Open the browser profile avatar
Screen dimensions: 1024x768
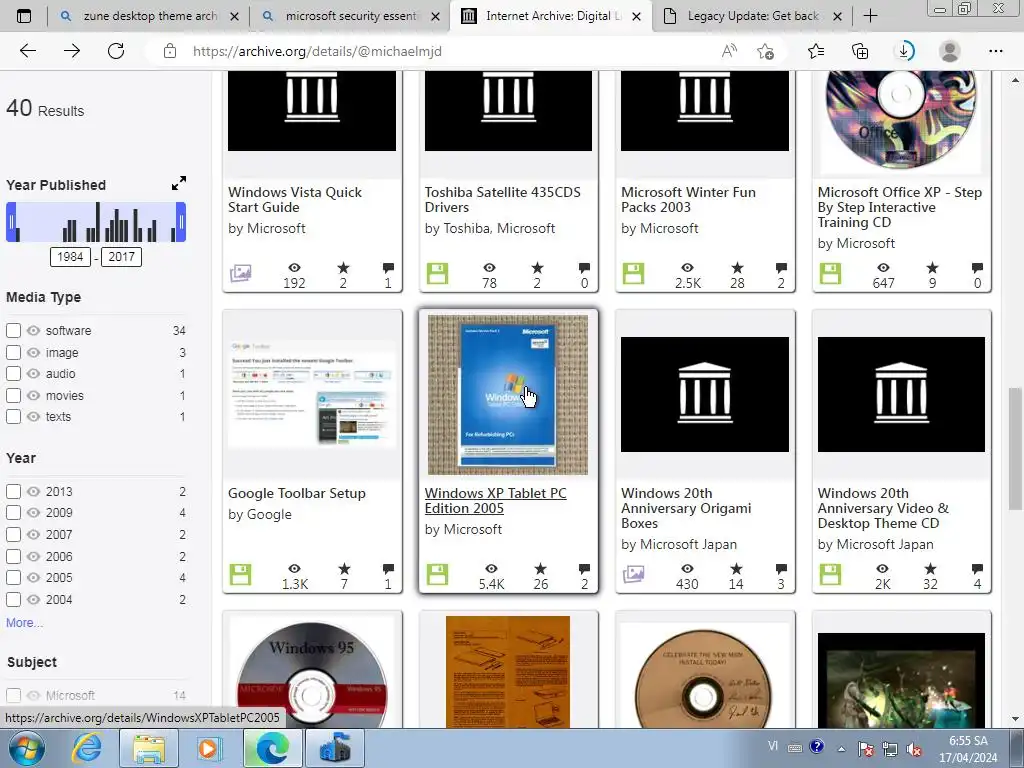click(x=950, y=51)
